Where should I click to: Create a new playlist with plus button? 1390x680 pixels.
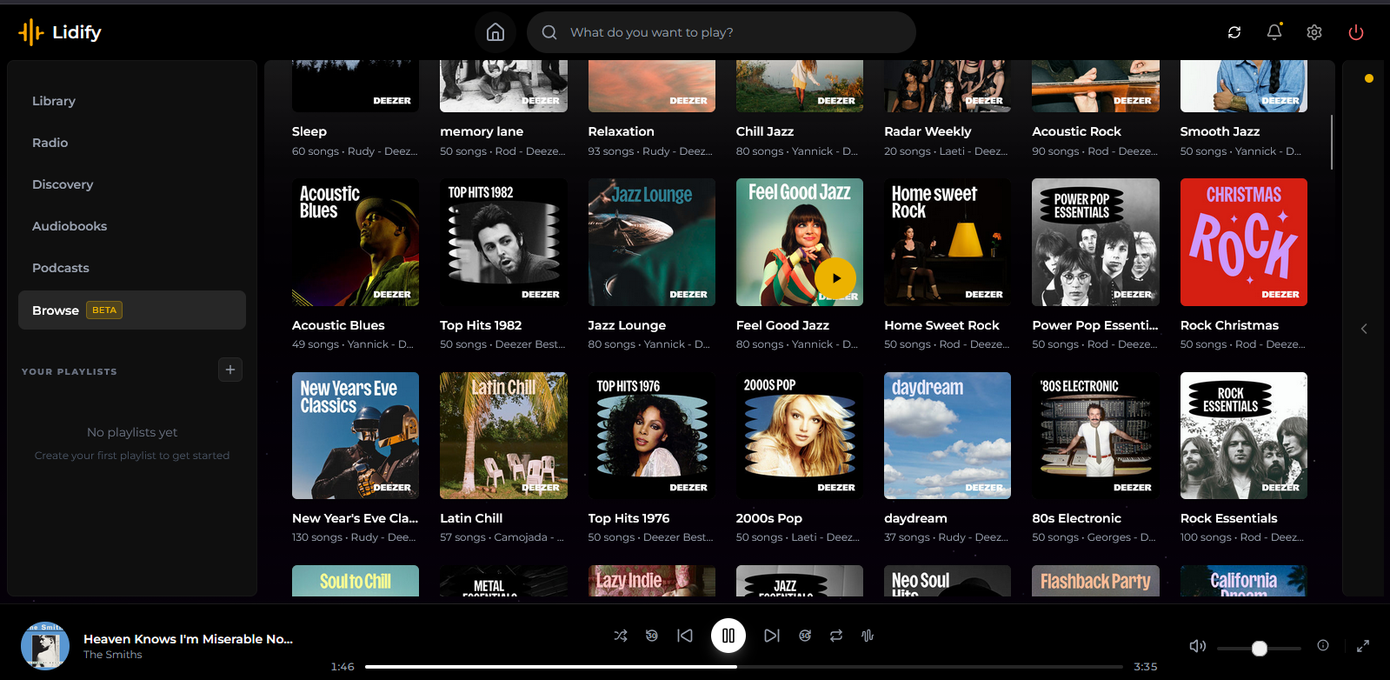tap(230, 370)
